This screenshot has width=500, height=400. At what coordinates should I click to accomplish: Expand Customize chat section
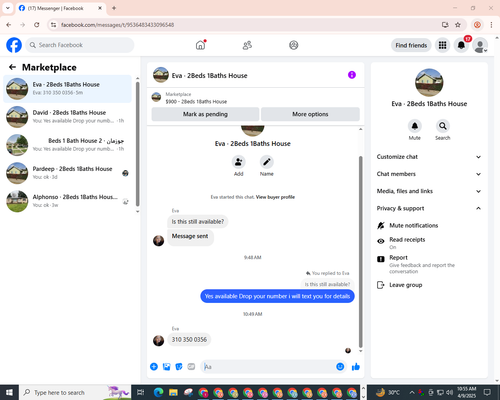coord(429,157)
